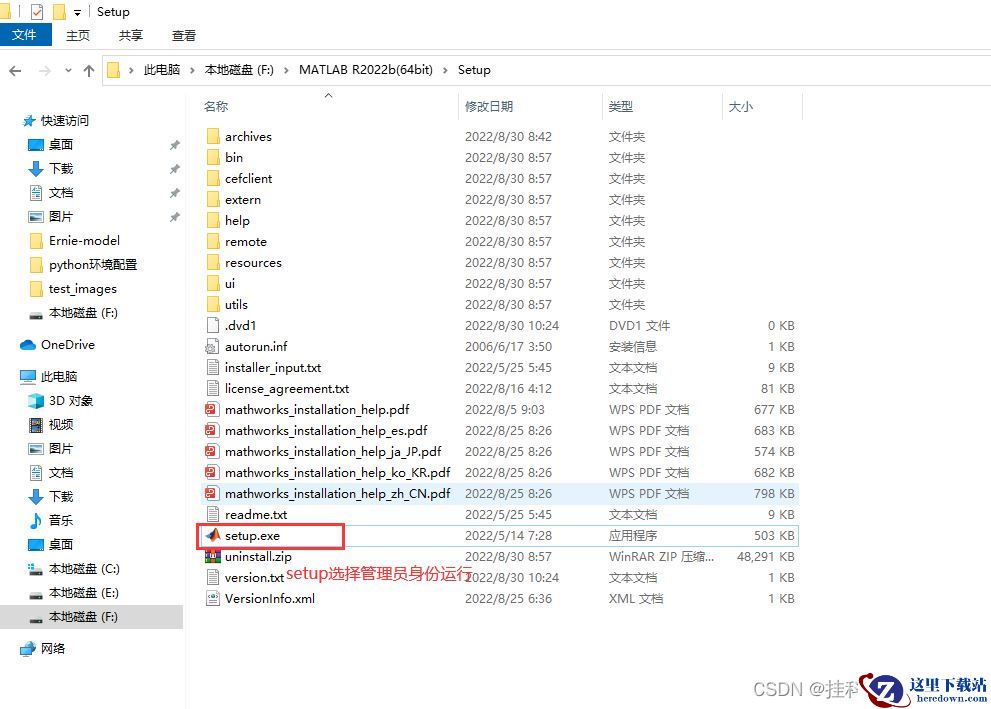Click the properties checkmark icon in title bar
Image resolution: width=991 pixels, height=709 pixels.
click(x=37, y=11)
